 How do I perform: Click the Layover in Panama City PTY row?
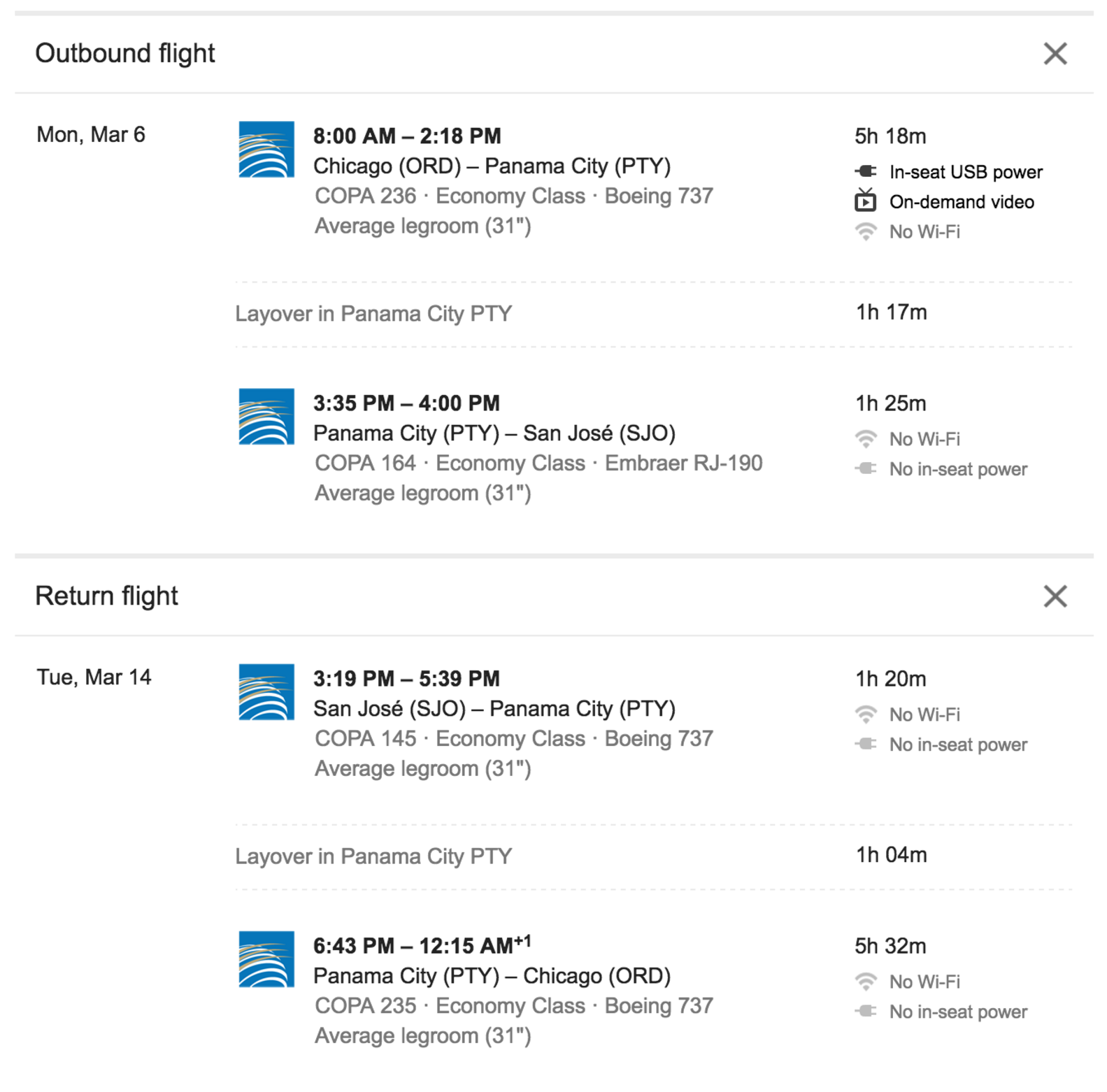pos(373,313)
